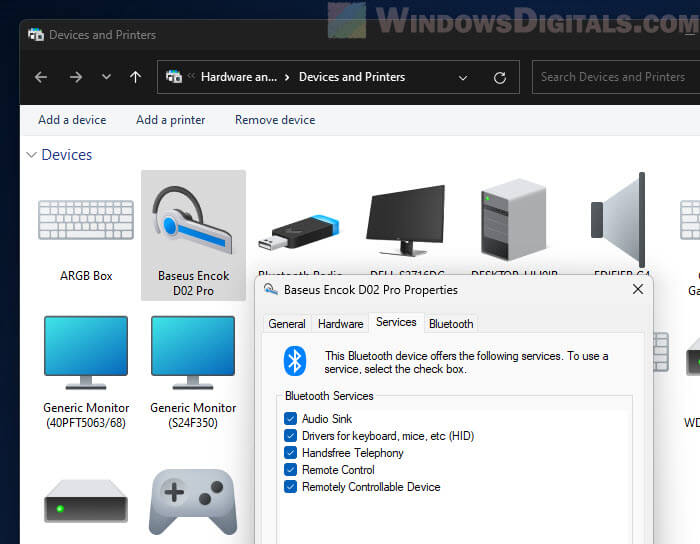Expand the address bar history dropdown
Image resolution: width=700 pixels, height=544 pixels.
pyautogui.click(x=463, y=78)
